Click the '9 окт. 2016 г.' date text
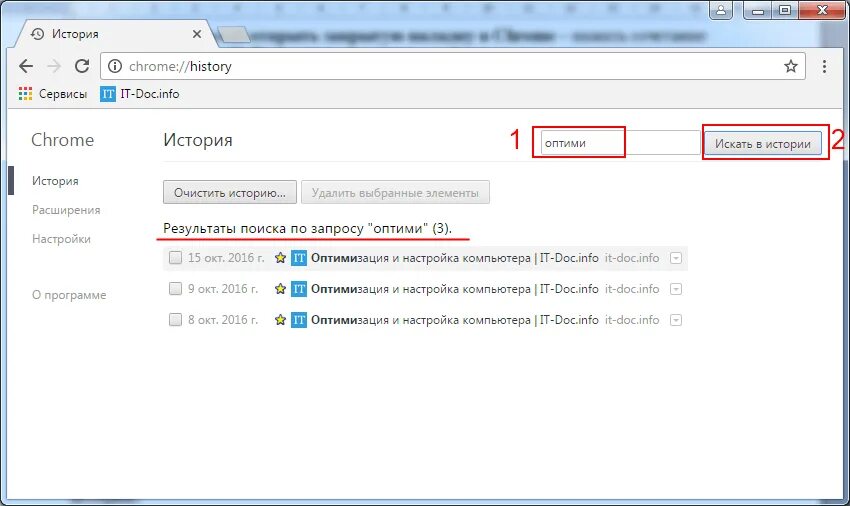Viewport: 850px width, 506px height. pos(223,289)
